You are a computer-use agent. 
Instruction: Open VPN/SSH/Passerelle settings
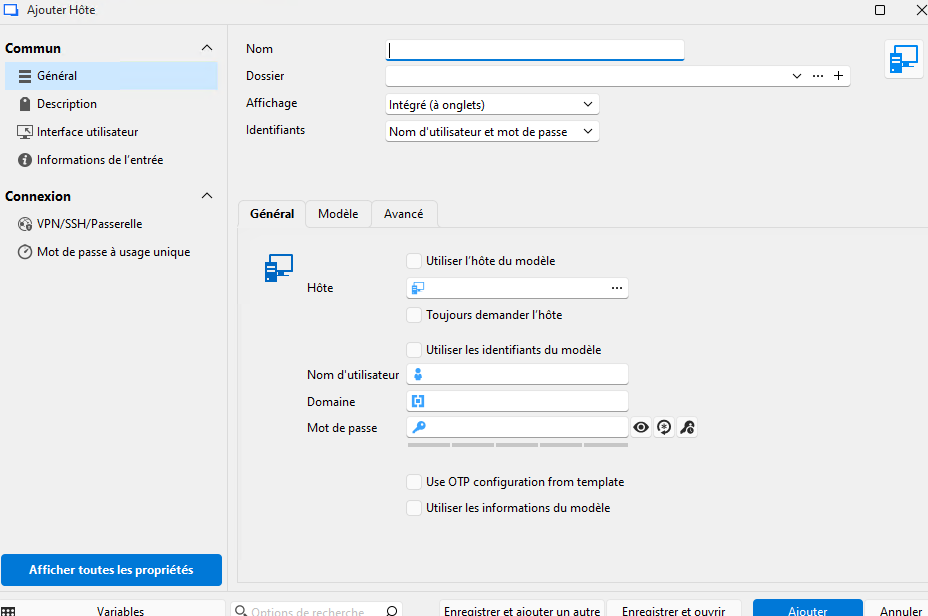click(x=89, y=224)
